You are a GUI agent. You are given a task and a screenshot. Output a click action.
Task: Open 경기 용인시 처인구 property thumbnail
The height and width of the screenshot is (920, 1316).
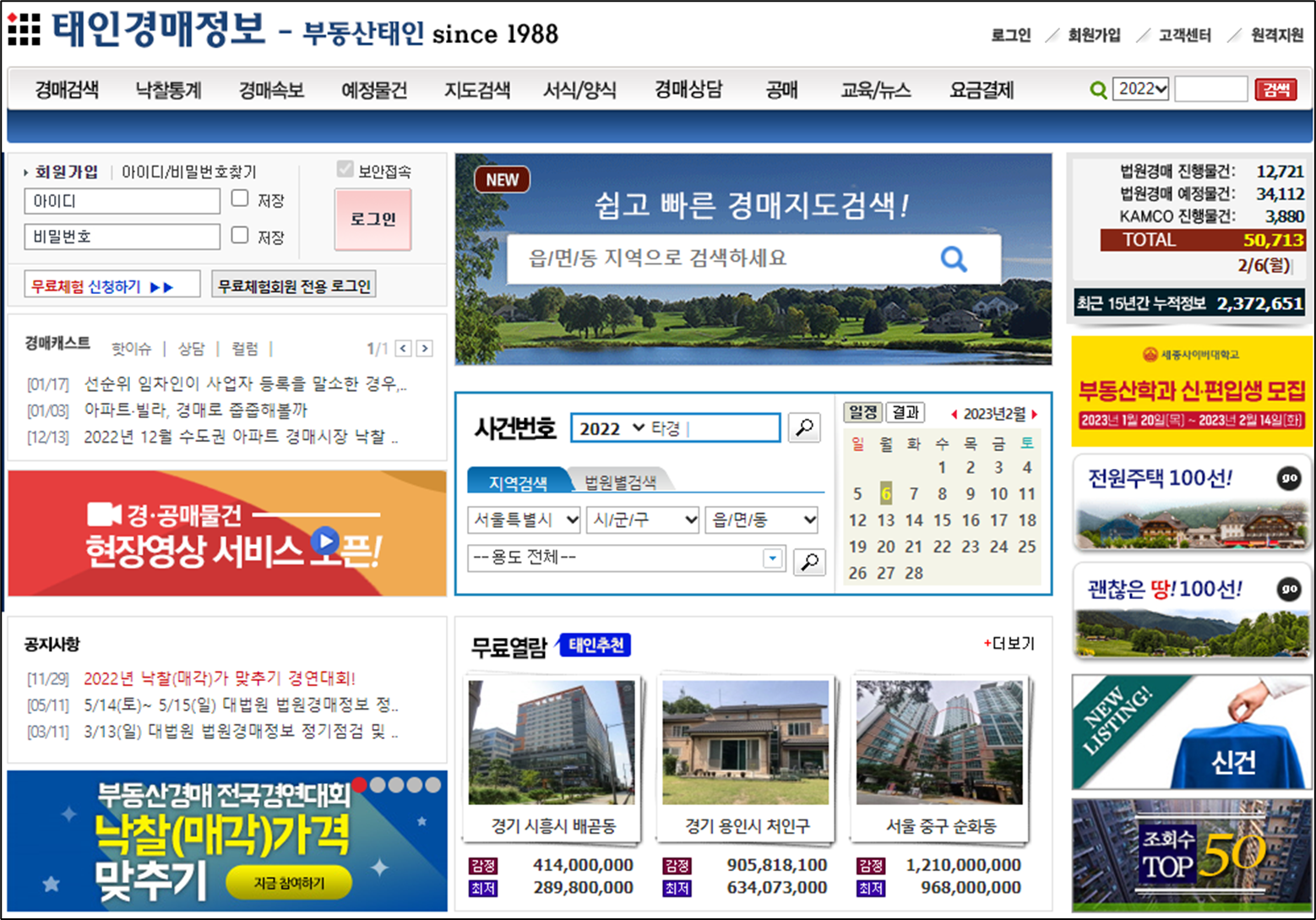[746, 742]
